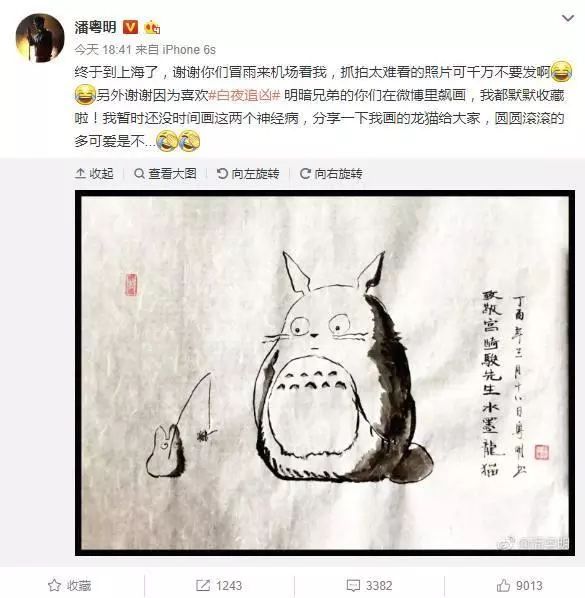The image size is (585, 598).
Task: Click the upward arrow icon beside 收起
Action: (80, 174)
